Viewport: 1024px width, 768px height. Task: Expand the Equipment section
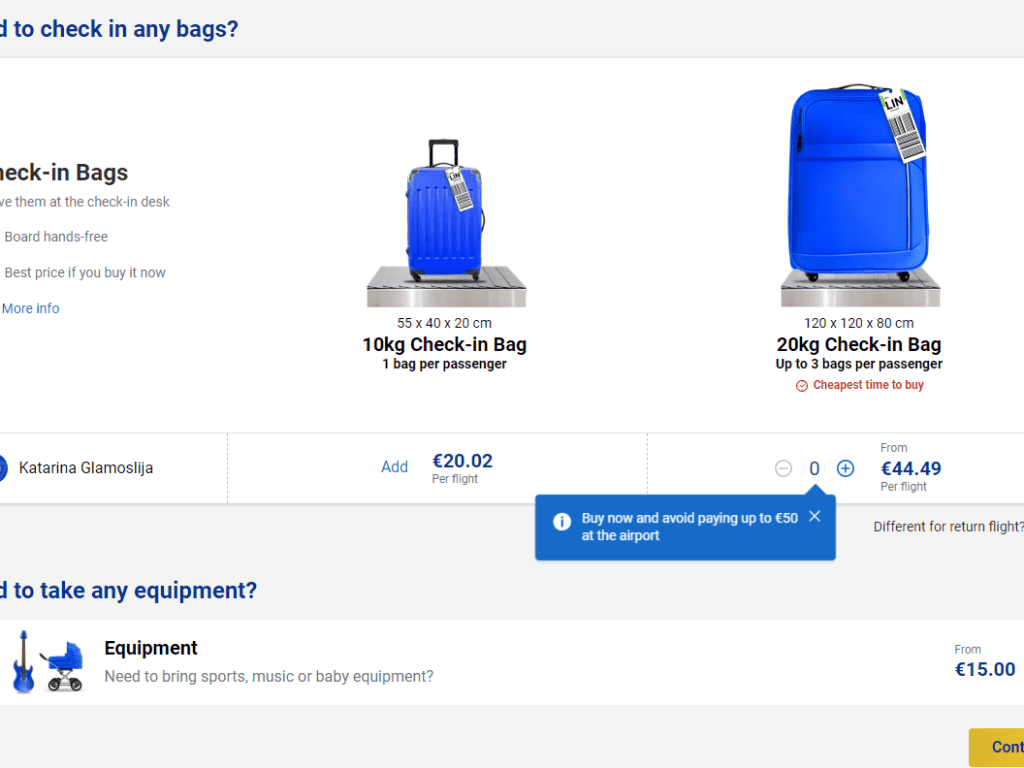(150, 648)
